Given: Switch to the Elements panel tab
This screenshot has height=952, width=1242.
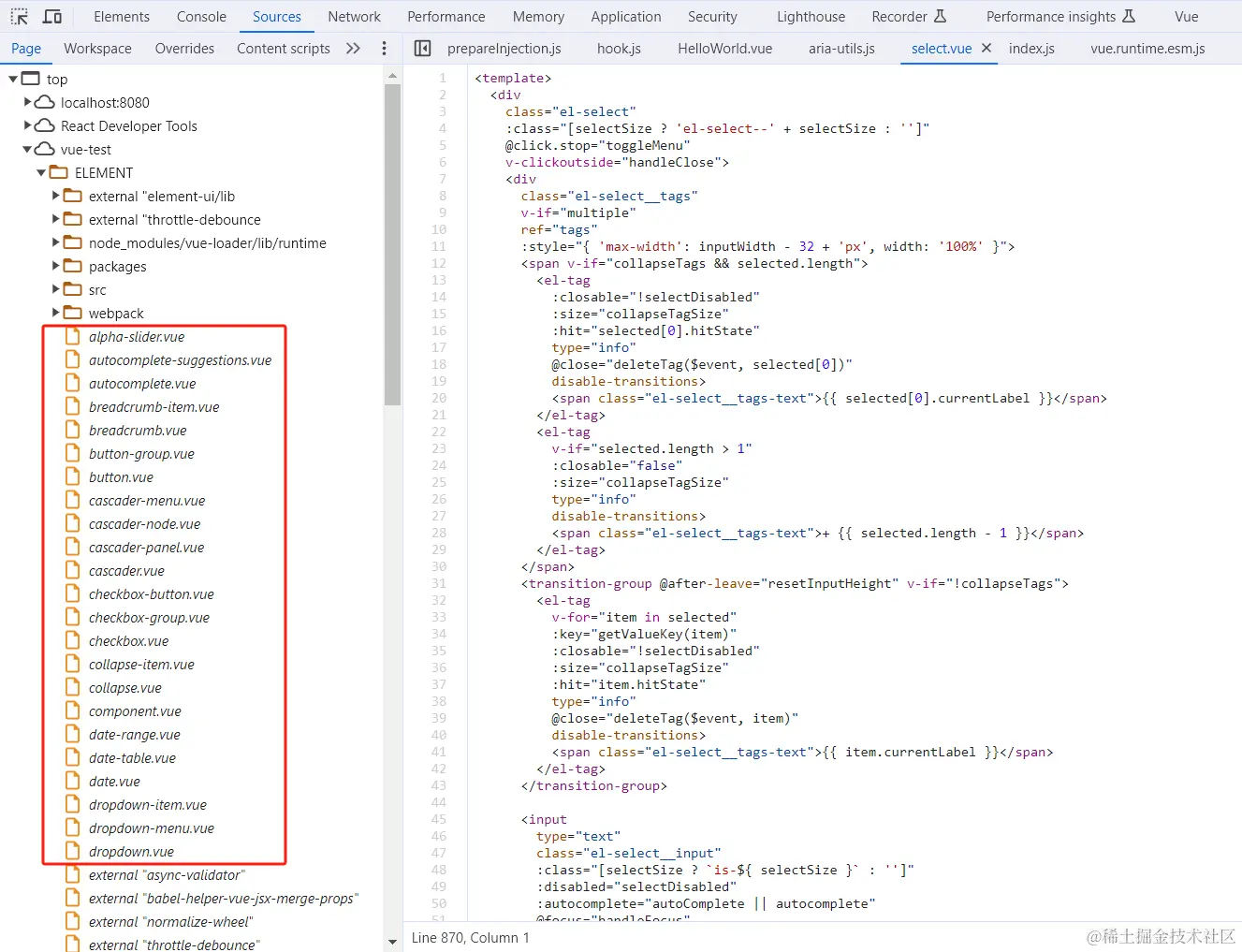Looking at the screenshot, I should coord(122,17).
